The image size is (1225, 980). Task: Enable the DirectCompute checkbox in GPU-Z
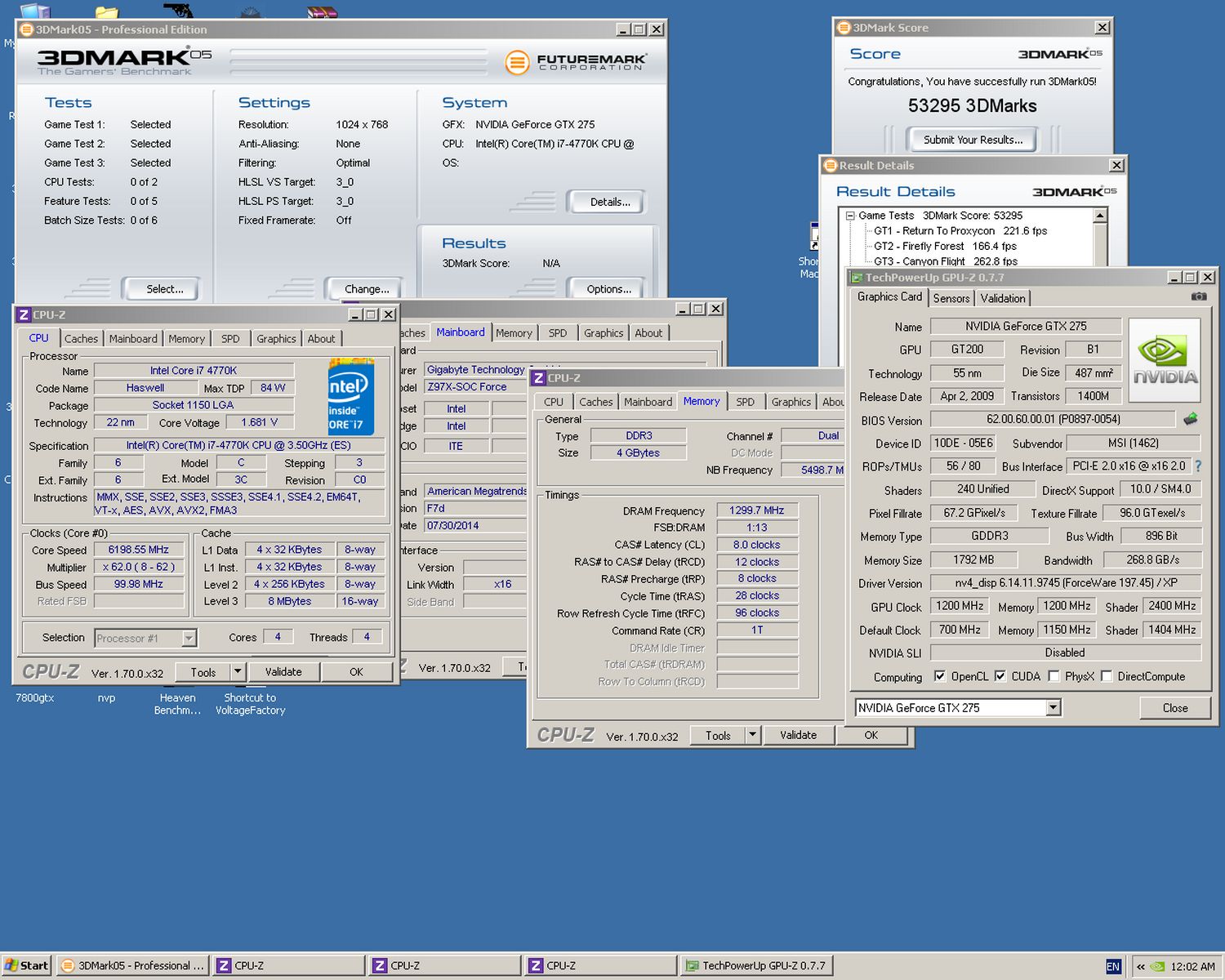pyautogui.click(x=1107, y=676)
